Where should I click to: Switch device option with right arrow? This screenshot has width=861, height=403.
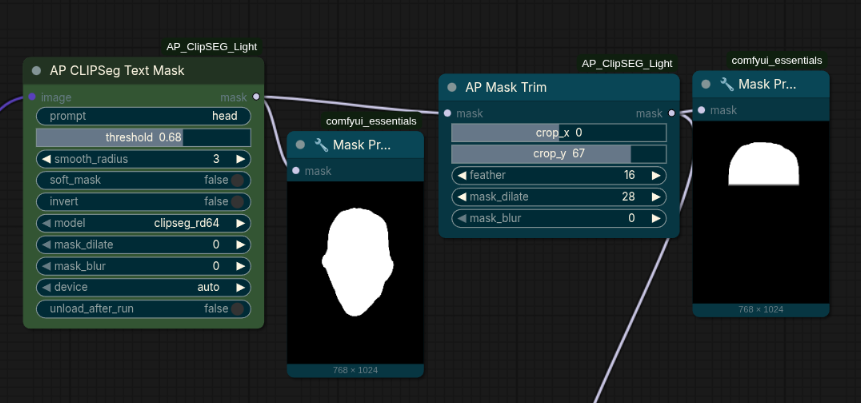click(241, 287)
